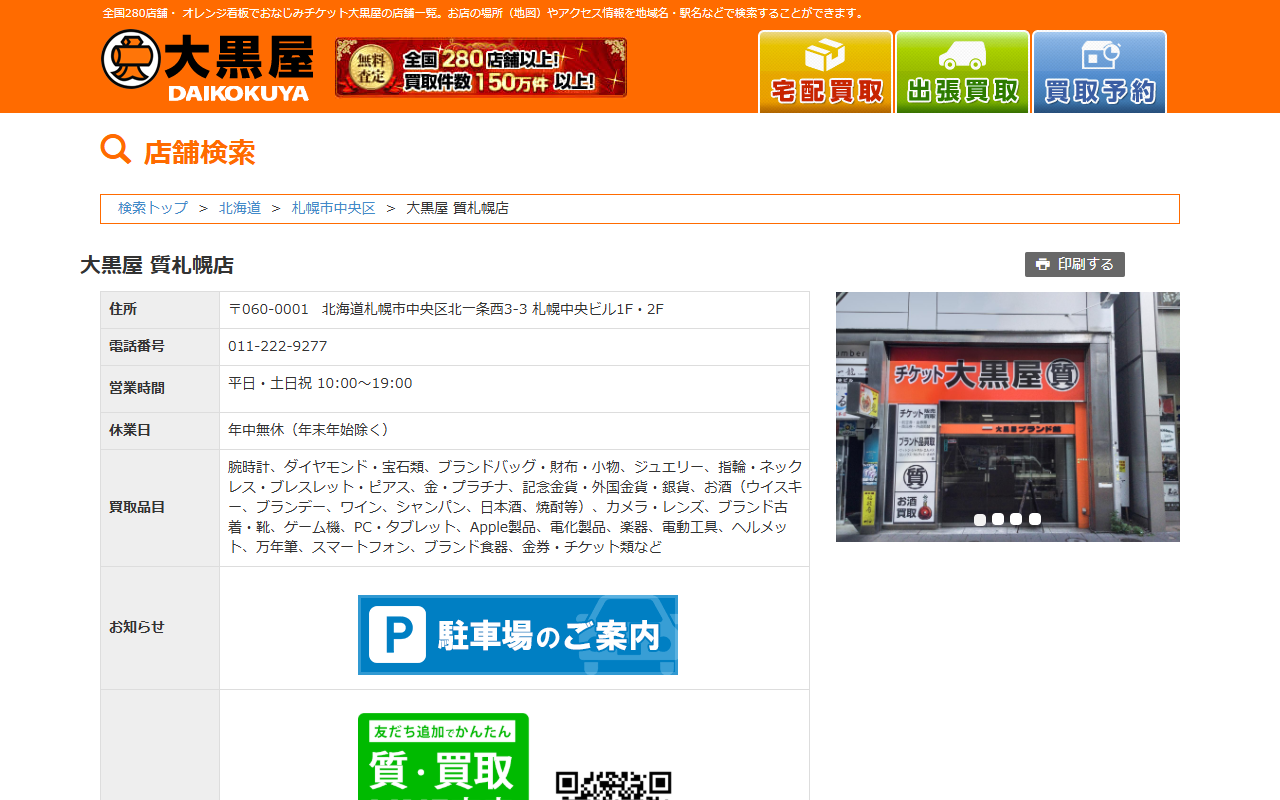Click the green 質・買取 LINE banner
Viewport: 1280px width, 800px height.
tap(443, 757)
